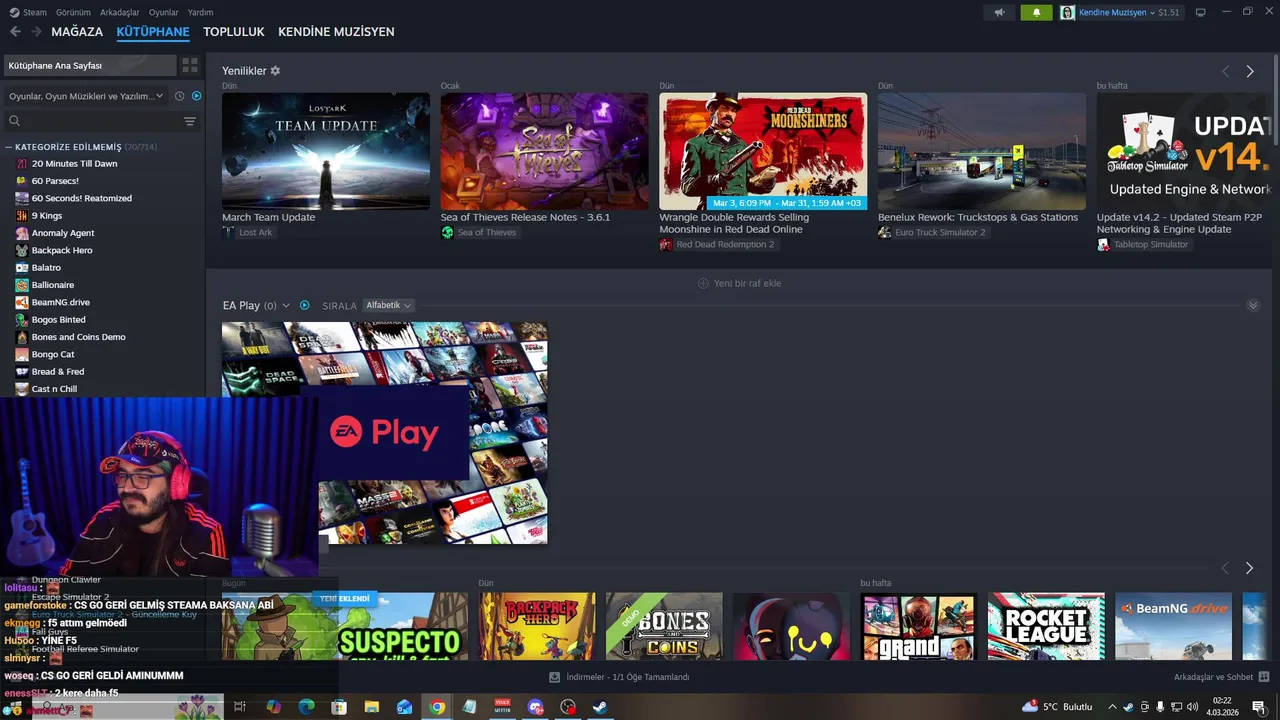Select BeamNG.drive in sidebar list

tap(60, 302)
